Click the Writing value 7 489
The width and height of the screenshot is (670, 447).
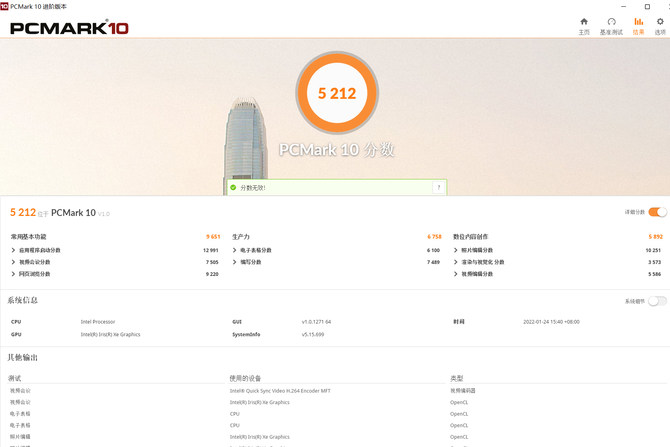[433, 262]
